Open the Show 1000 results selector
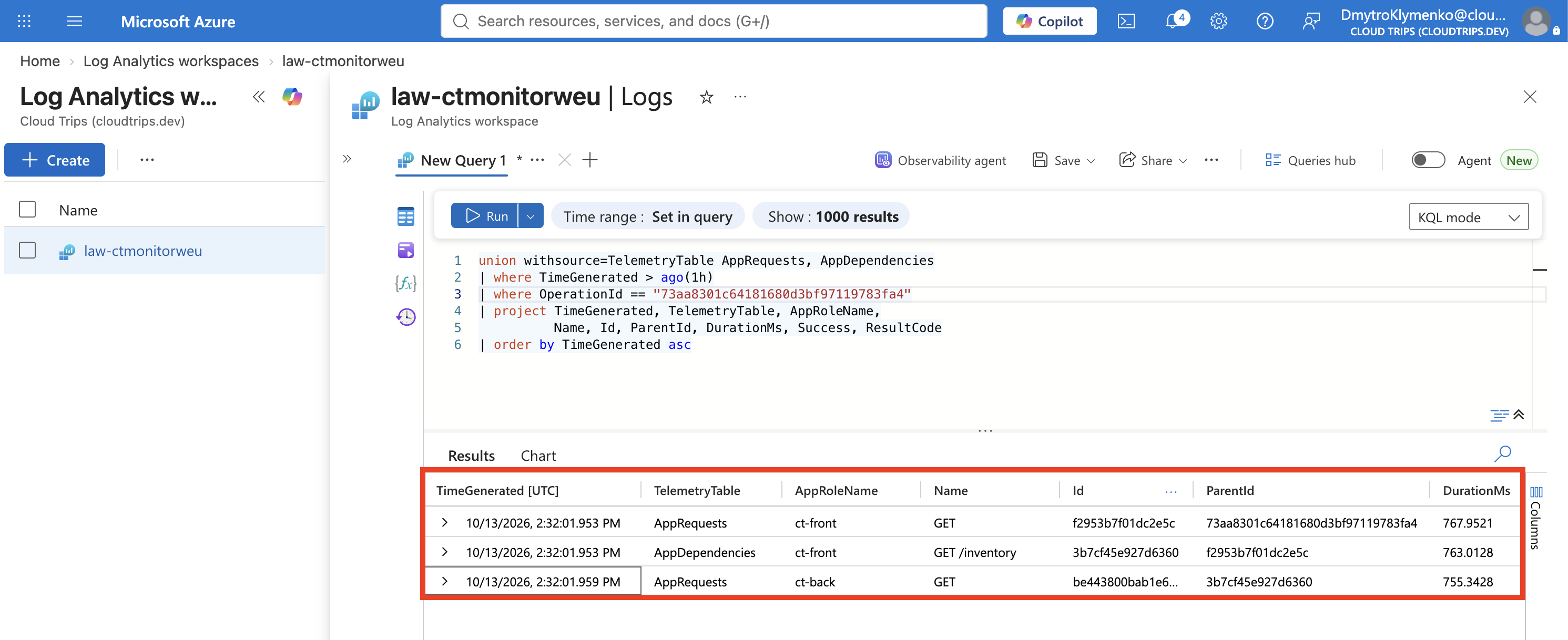 tap(831, 216)
